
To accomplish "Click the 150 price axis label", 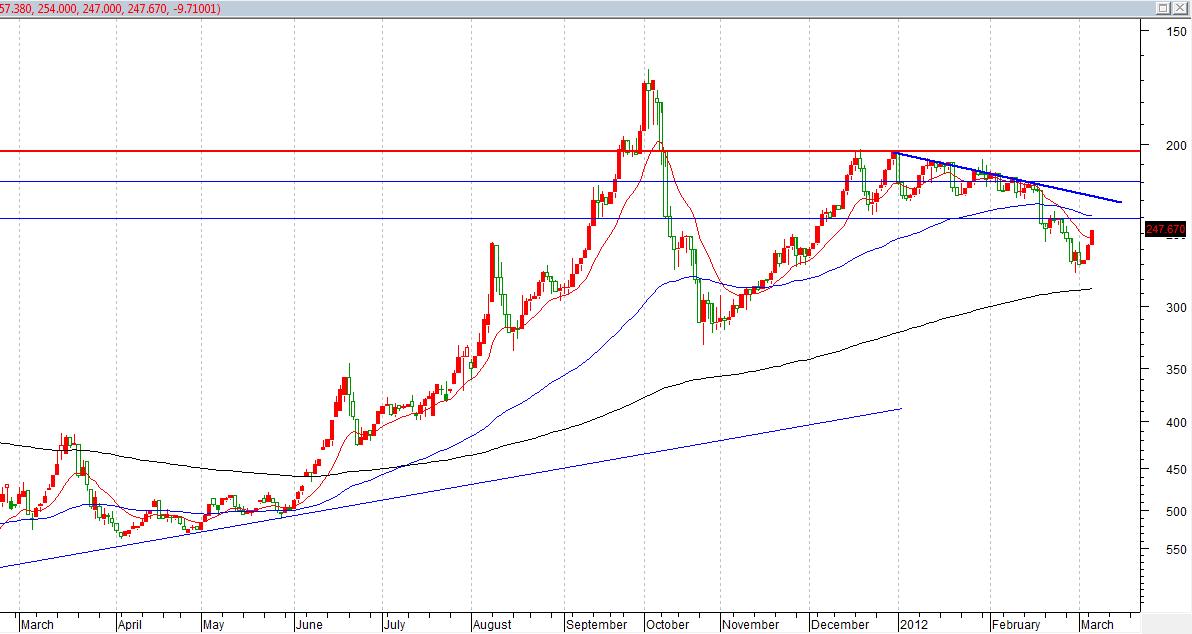I will [x=1177, y=31].
